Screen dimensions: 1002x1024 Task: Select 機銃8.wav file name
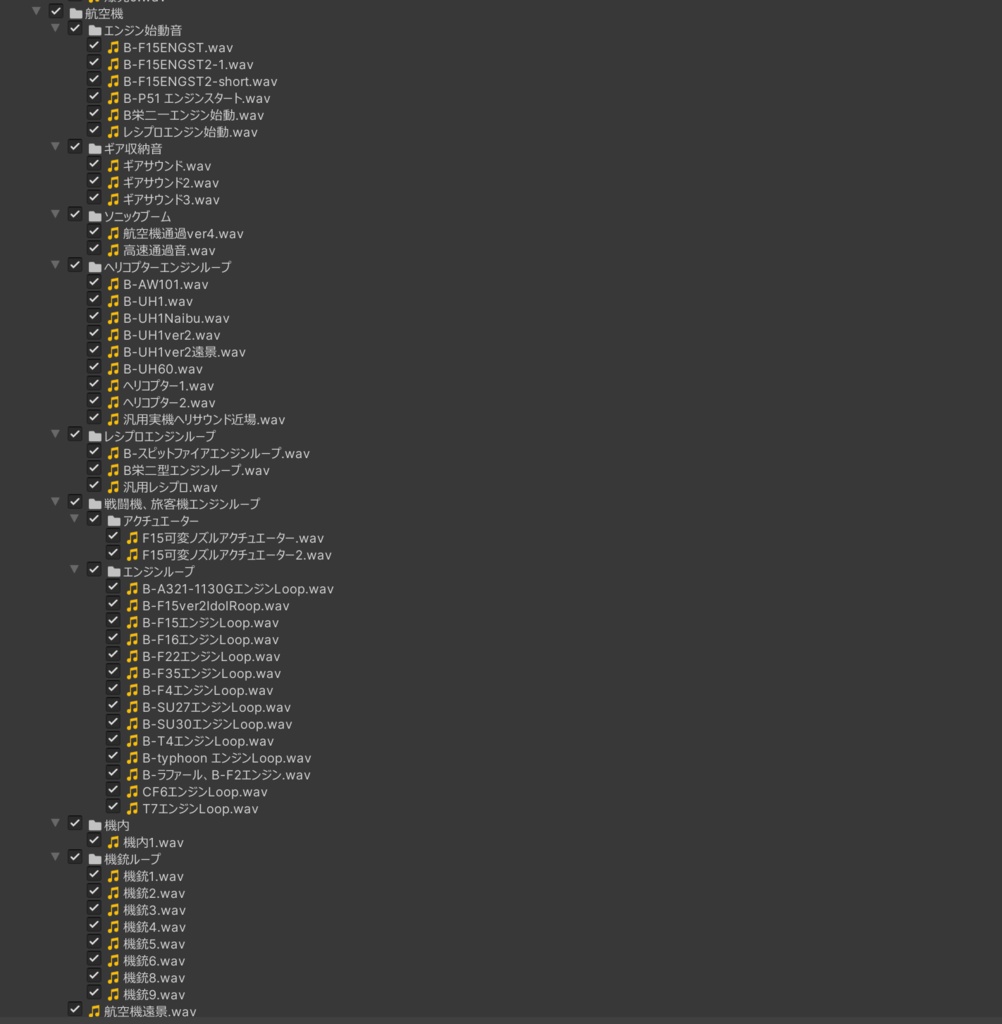[154, 978]
